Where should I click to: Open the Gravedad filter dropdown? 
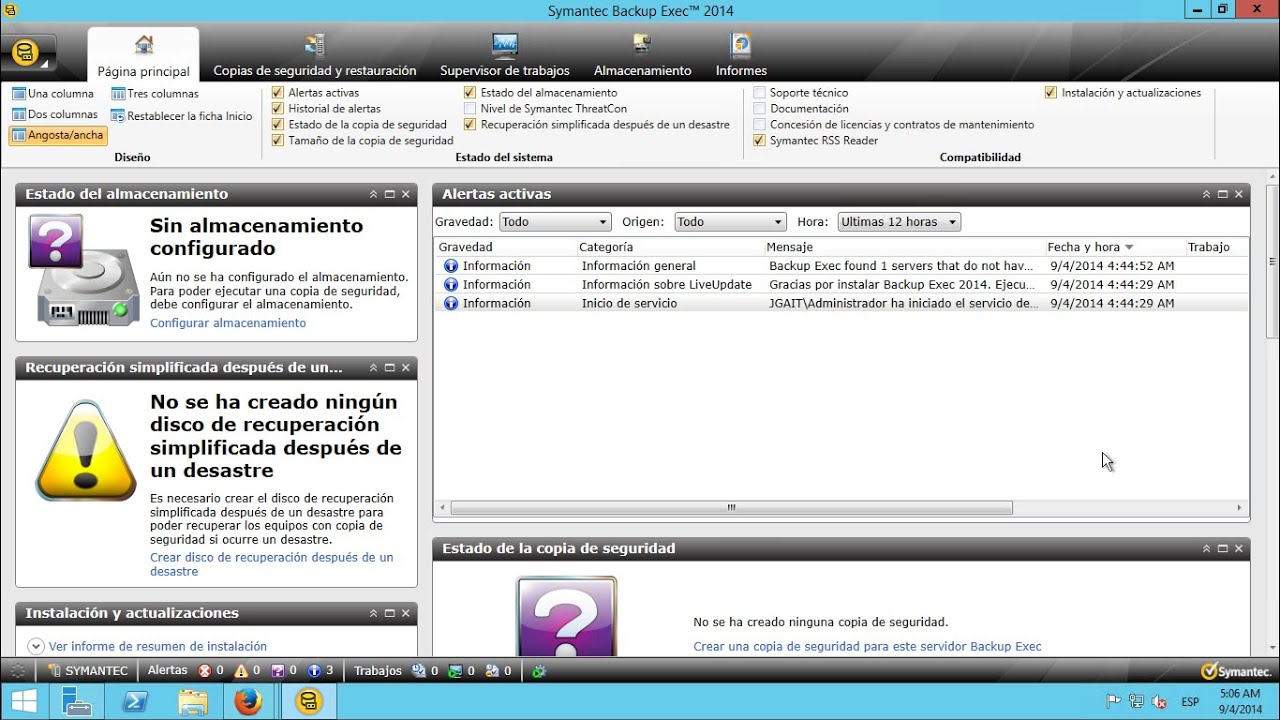[x=554, y=222]
